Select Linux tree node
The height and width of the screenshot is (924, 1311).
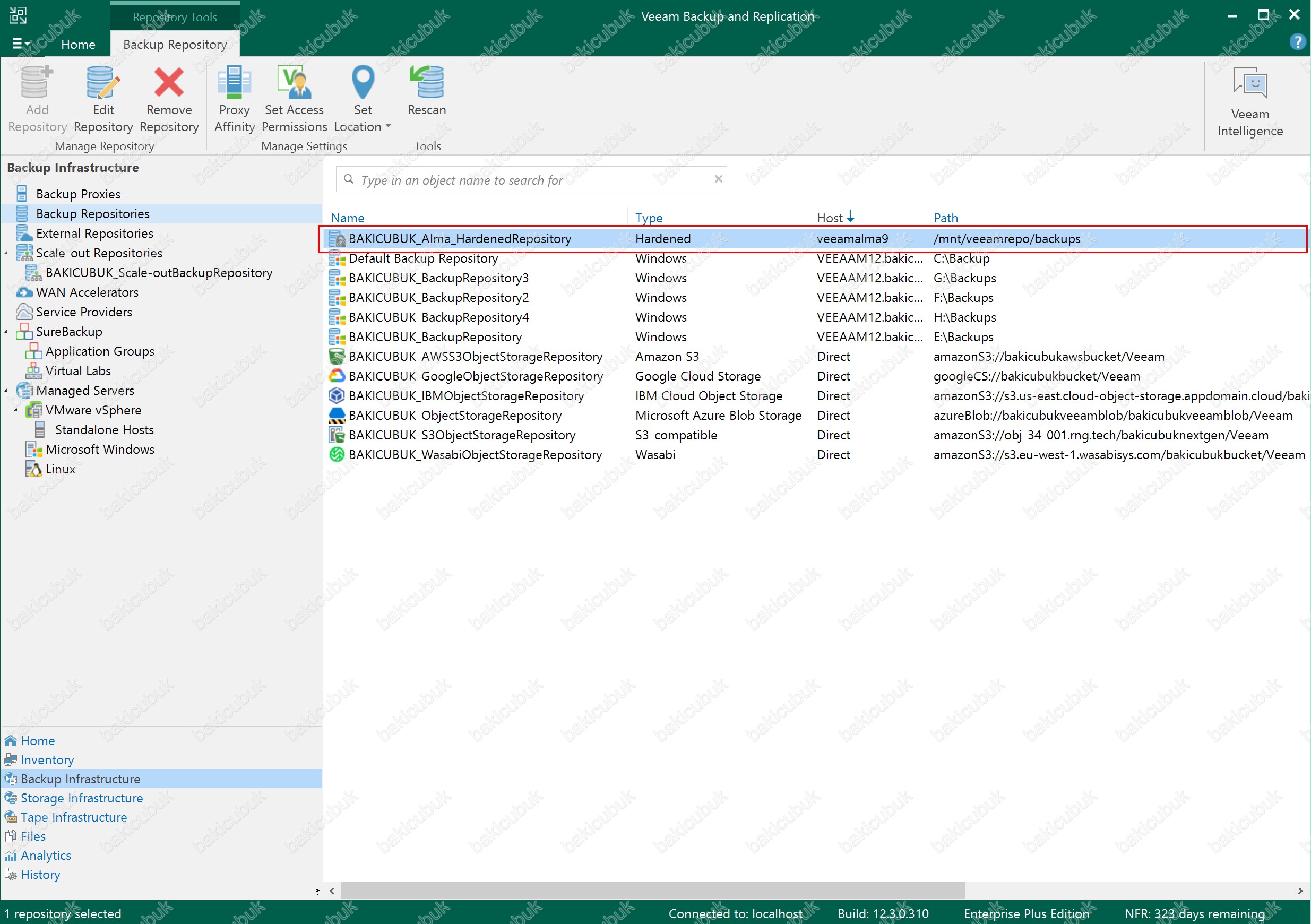pyautogui.click(x=60, y=469)
